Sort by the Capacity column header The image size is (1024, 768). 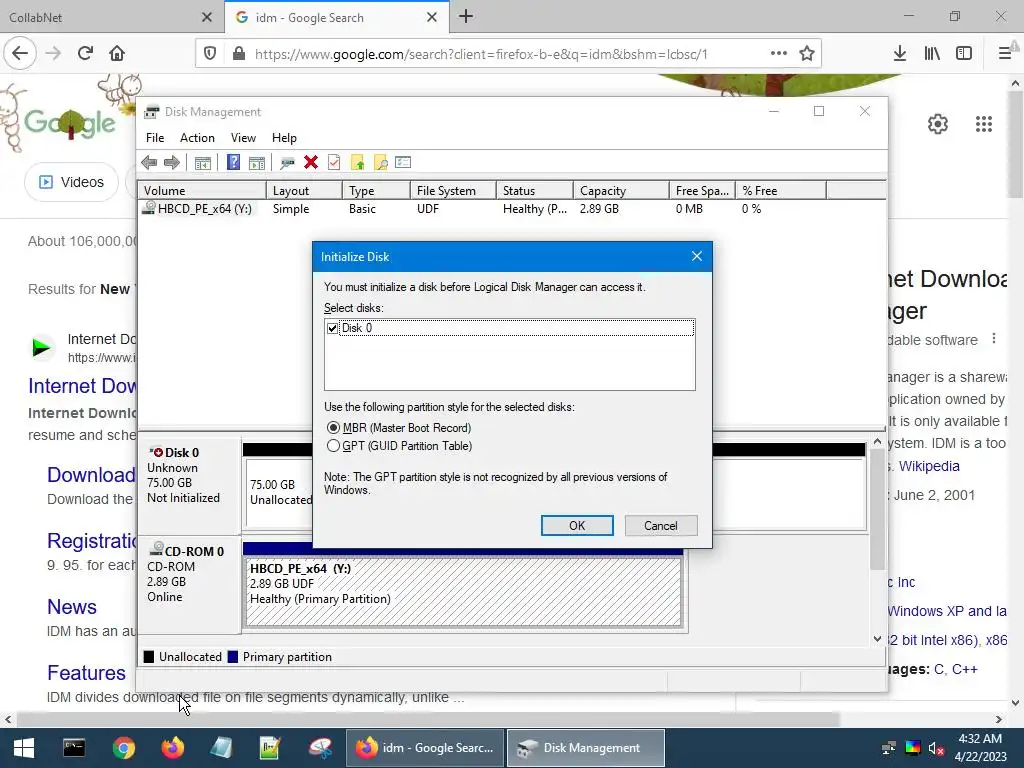(x=621, y=191)
